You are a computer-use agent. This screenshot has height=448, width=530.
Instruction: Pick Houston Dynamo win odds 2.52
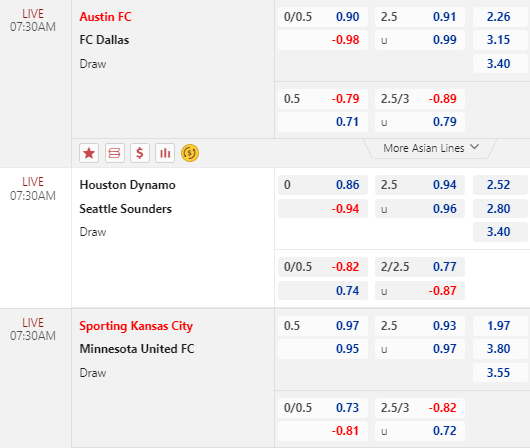(x=500, y=185)
